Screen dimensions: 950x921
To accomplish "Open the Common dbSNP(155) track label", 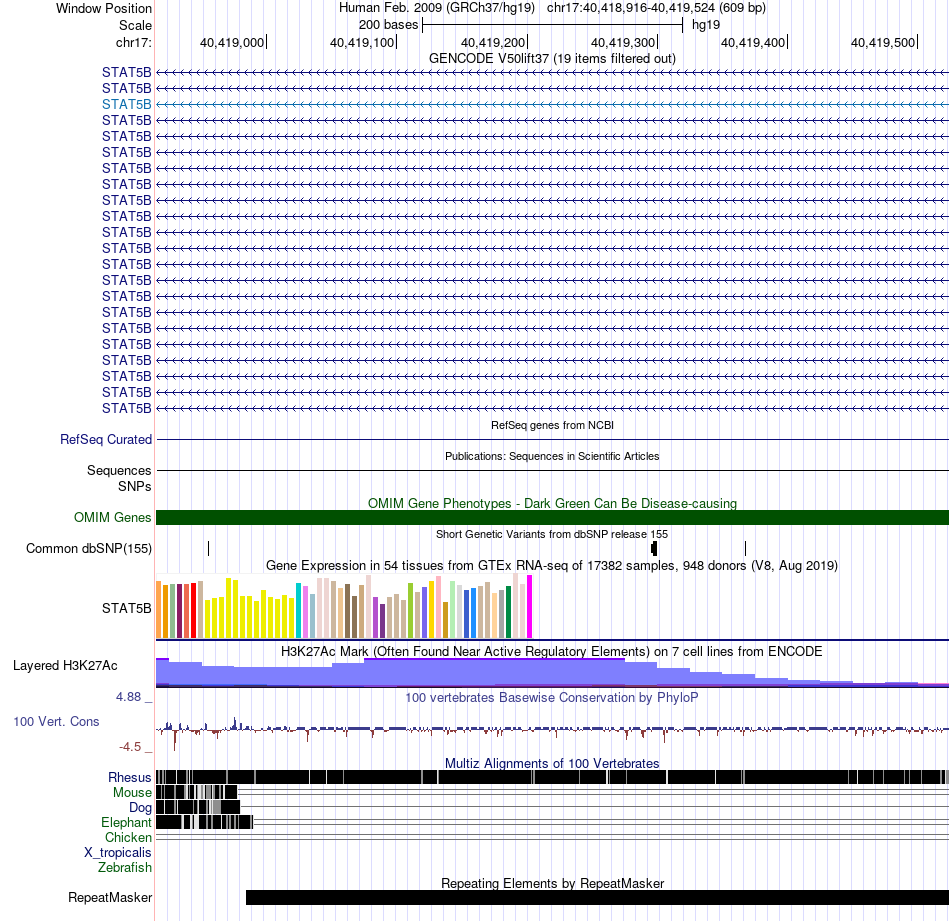I will (x=88, y=548).
